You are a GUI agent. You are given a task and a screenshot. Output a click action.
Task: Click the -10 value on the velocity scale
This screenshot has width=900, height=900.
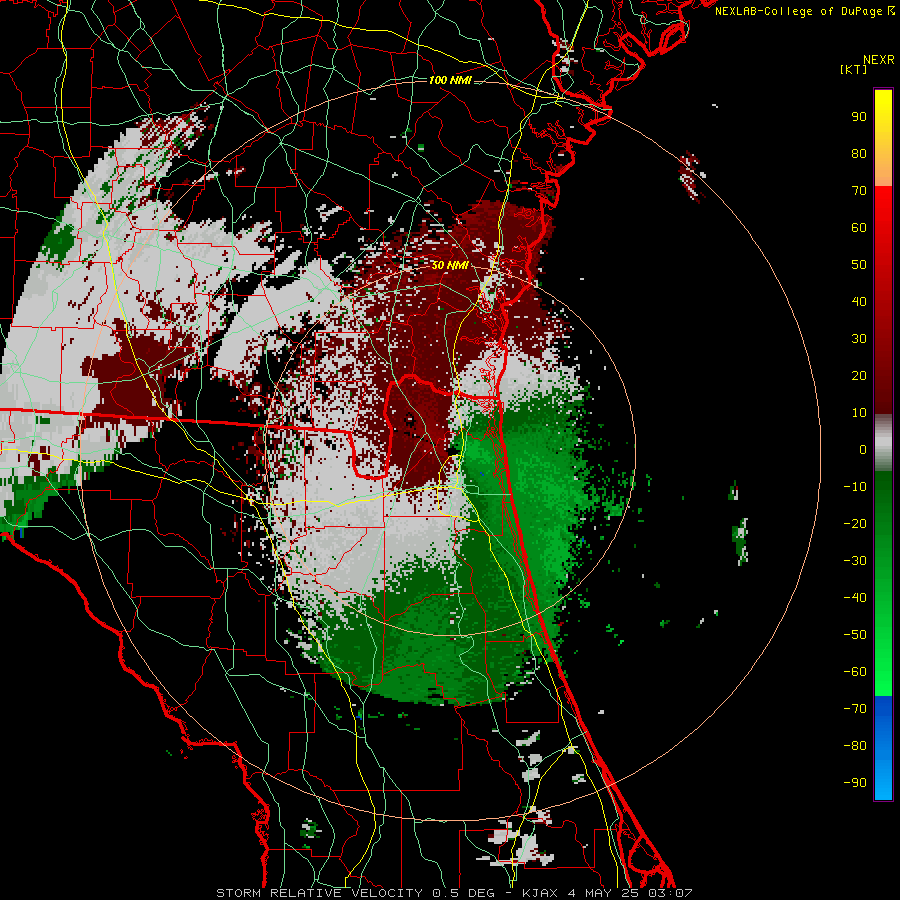[855, 487]
